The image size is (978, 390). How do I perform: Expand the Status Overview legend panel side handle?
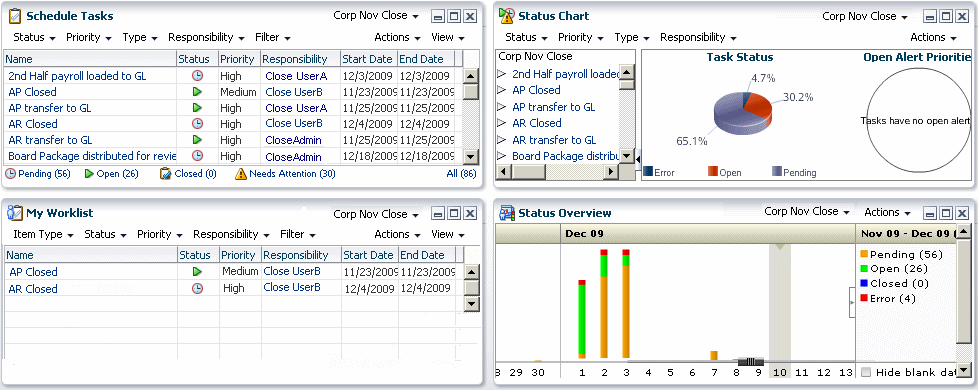pyautogui.click(x=852, y=303)
